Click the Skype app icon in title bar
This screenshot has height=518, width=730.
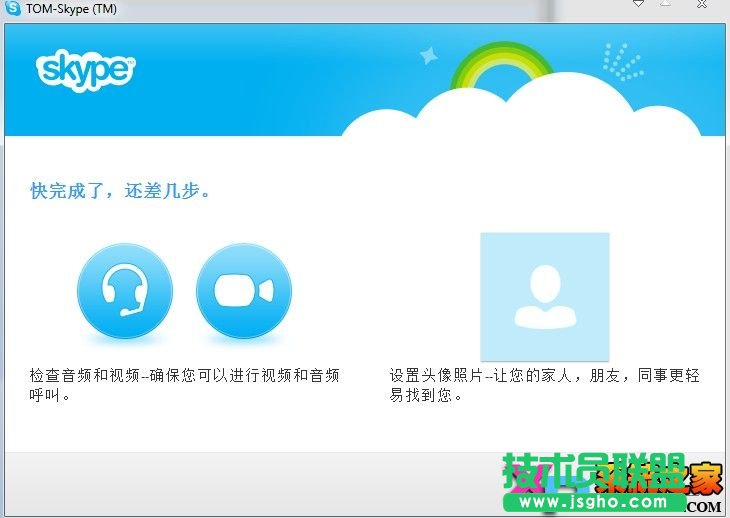coord(13,8)
